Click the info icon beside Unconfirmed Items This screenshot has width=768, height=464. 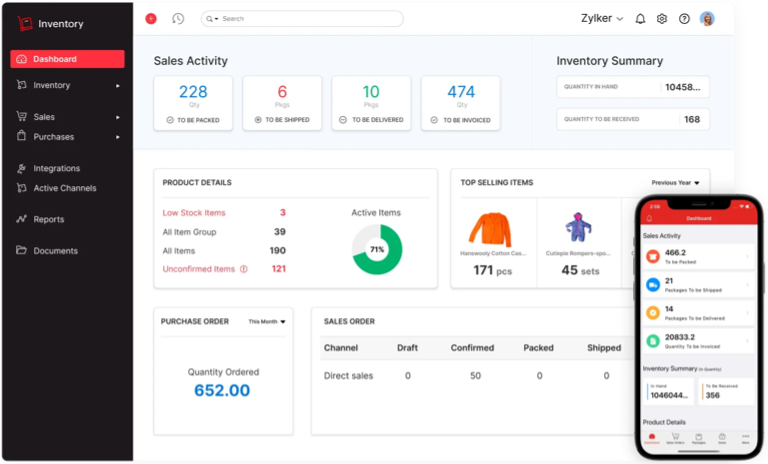tap(243, 269)
